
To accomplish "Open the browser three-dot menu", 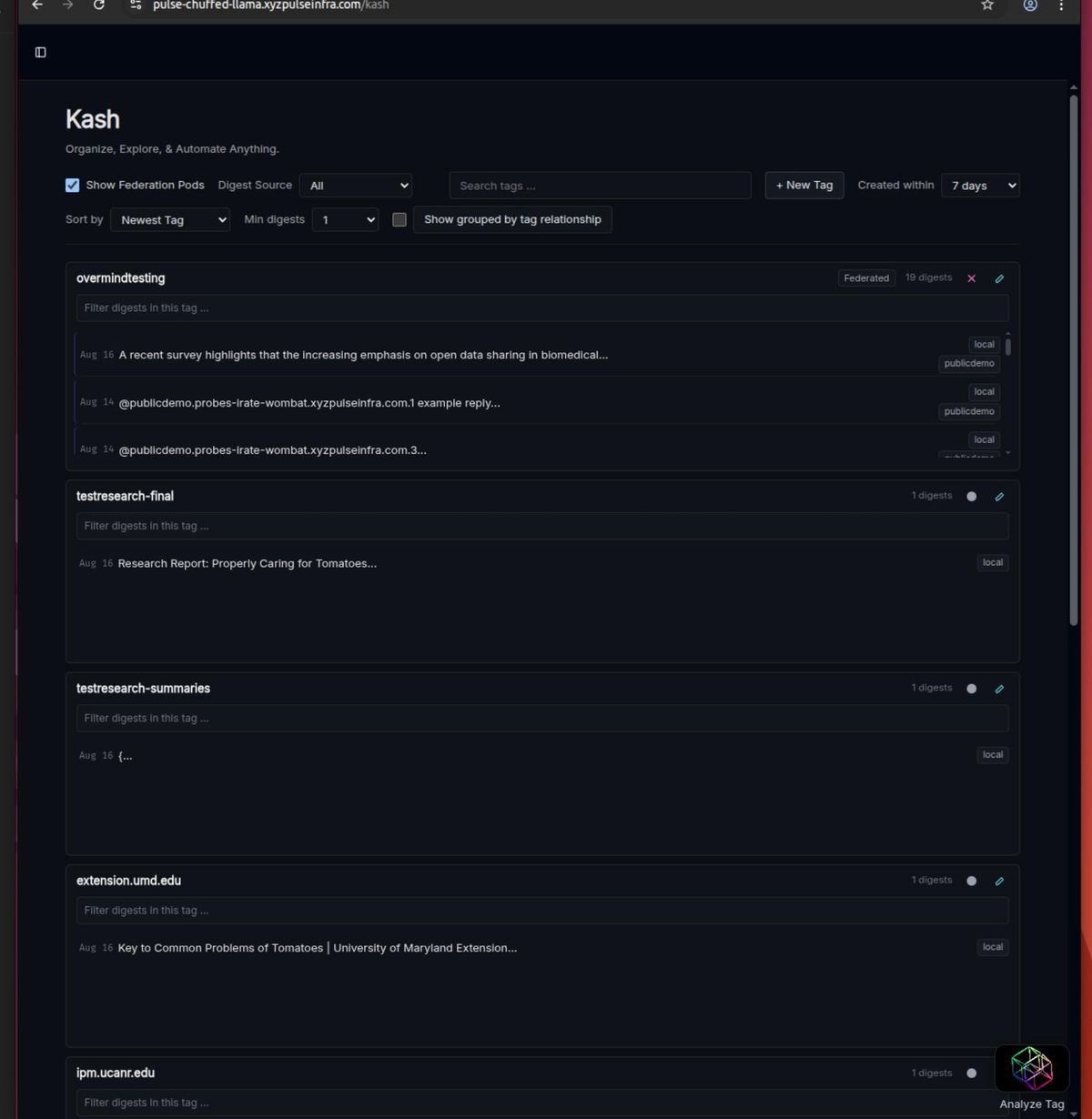I will (x=1061, y=5).
